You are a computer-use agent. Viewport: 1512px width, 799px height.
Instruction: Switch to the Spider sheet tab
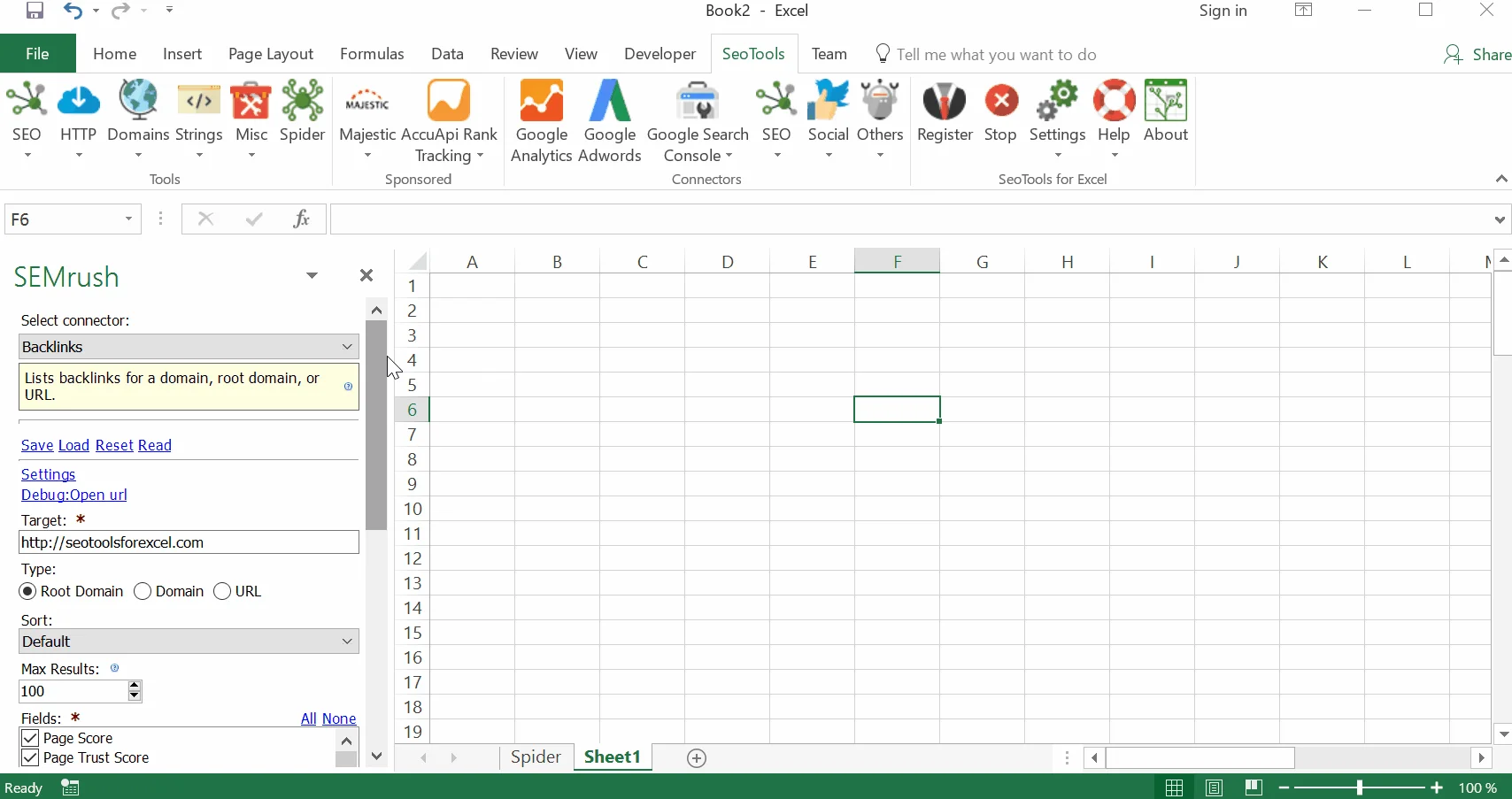coord(536,757)
